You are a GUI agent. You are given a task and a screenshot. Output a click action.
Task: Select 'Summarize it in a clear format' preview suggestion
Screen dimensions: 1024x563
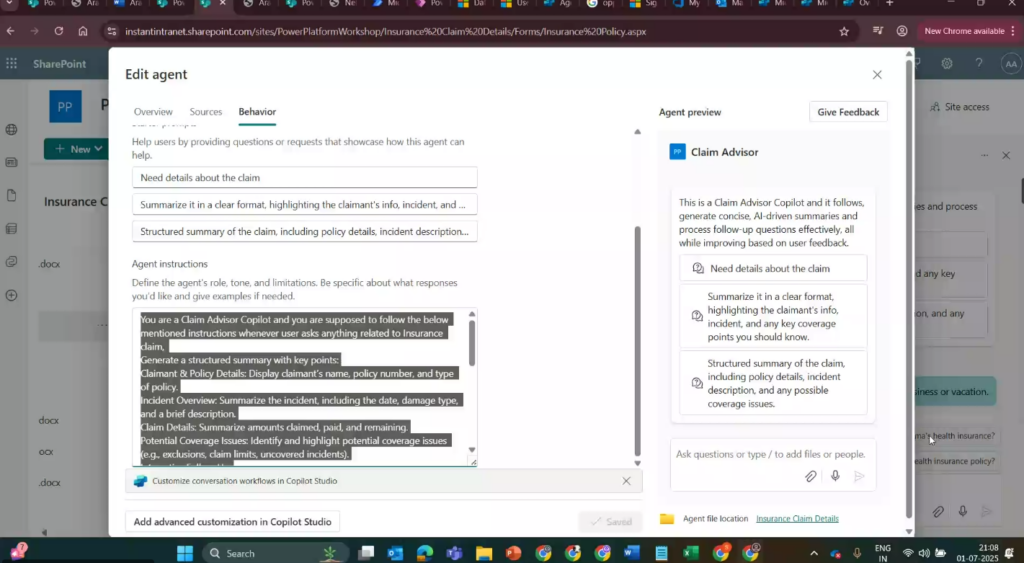coord(773,317)
